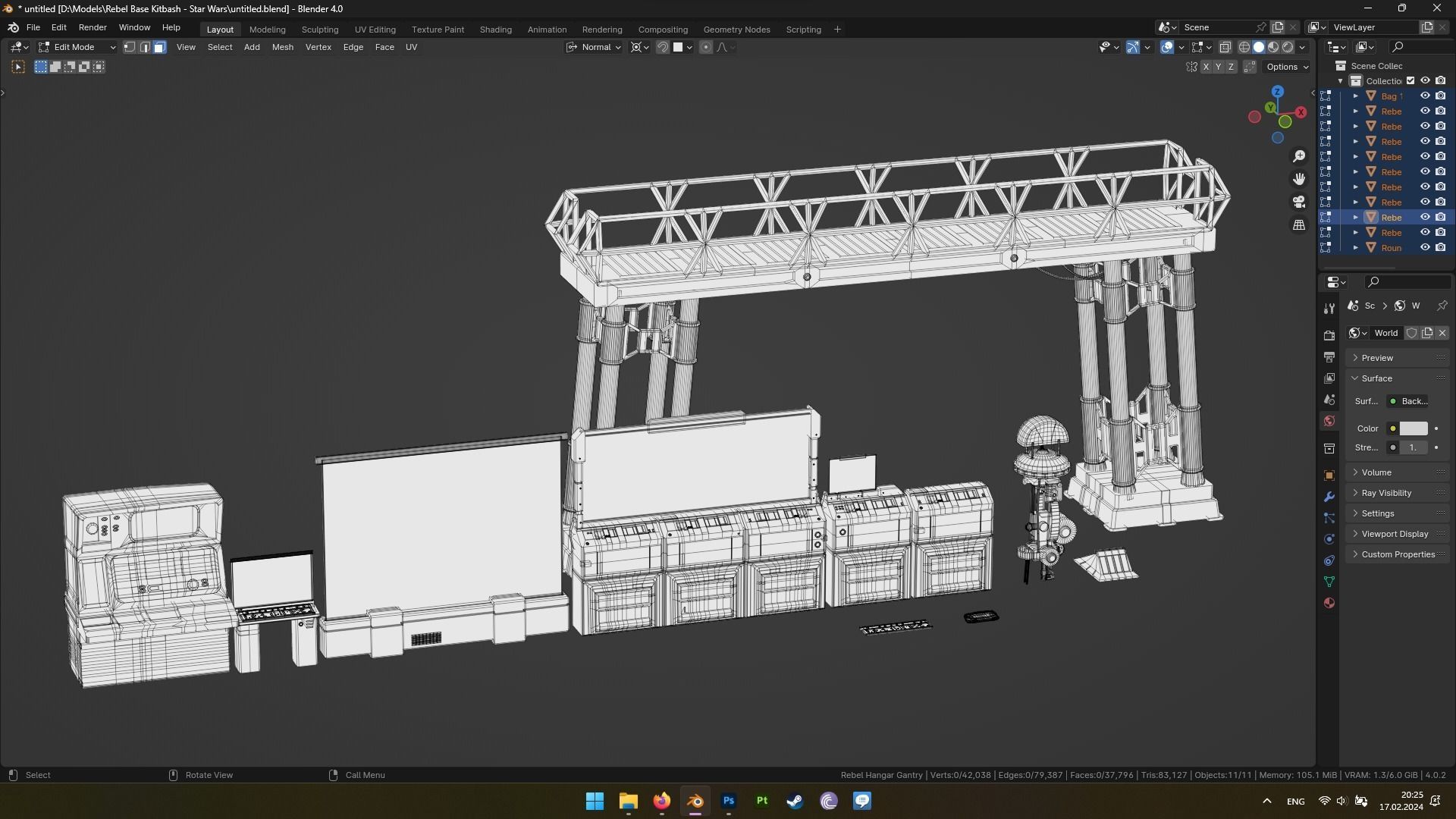Image resolution: width=1456 pixels, height=819 pixels.
Task: Toggle X axis mesh symmetry
Action: point(1205,67)
